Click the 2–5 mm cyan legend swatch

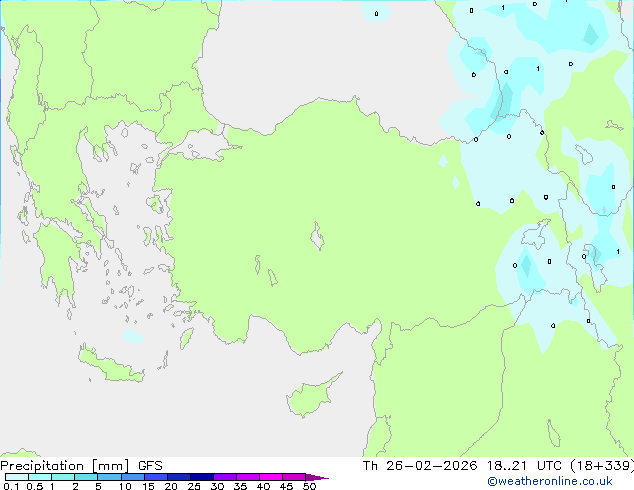(86, 477)
